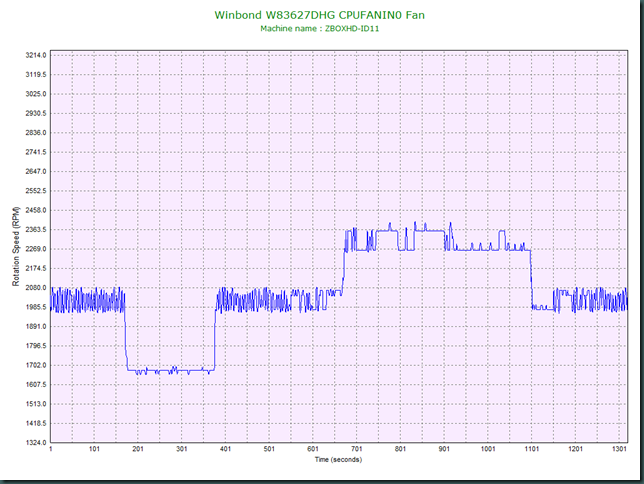Click the 2458.0 y-axis value
644x484 pixels.
[x=36, y=210]
